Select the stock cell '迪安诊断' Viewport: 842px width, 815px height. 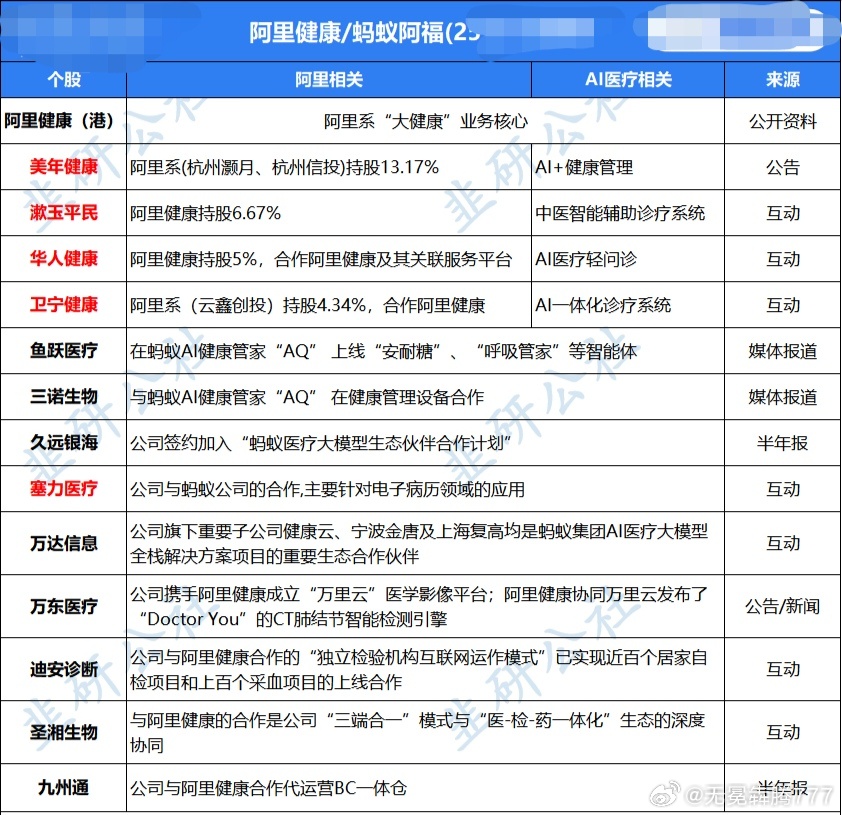point(63,669)
